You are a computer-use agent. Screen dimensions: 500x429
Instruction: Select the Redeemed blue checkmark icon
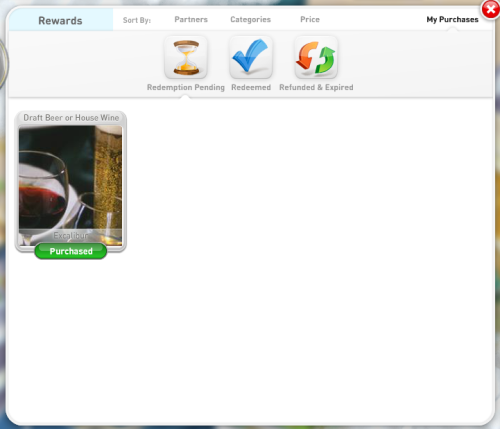(251, 57)
